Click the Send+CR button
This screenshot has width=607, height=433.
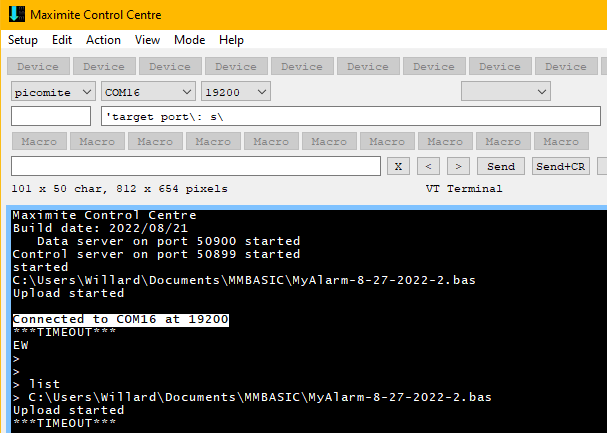pyautogui.click(x=561, y=166)
